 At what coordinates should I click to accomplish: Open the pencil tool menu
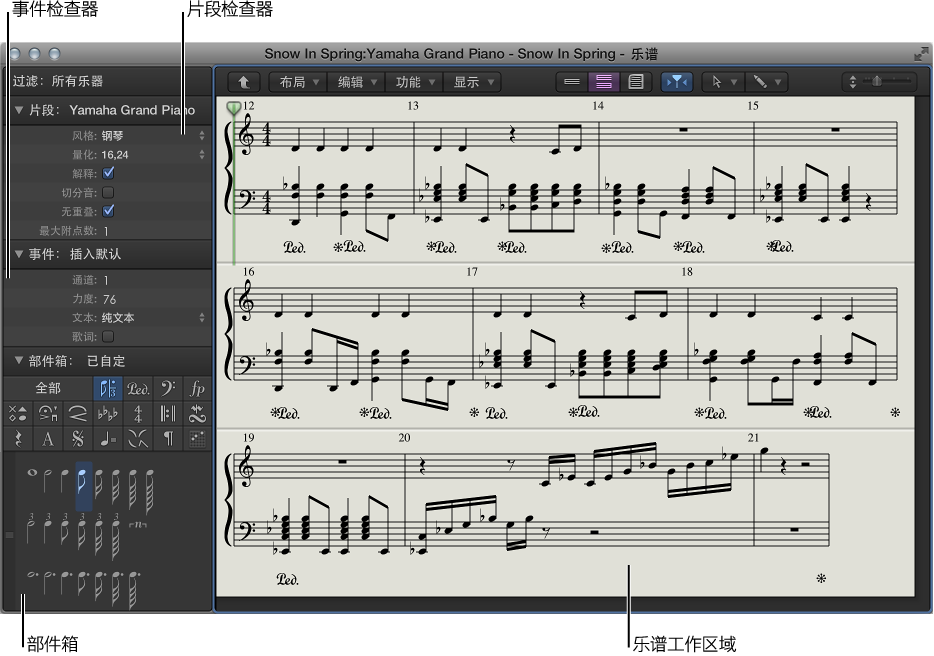click(767, 82)
